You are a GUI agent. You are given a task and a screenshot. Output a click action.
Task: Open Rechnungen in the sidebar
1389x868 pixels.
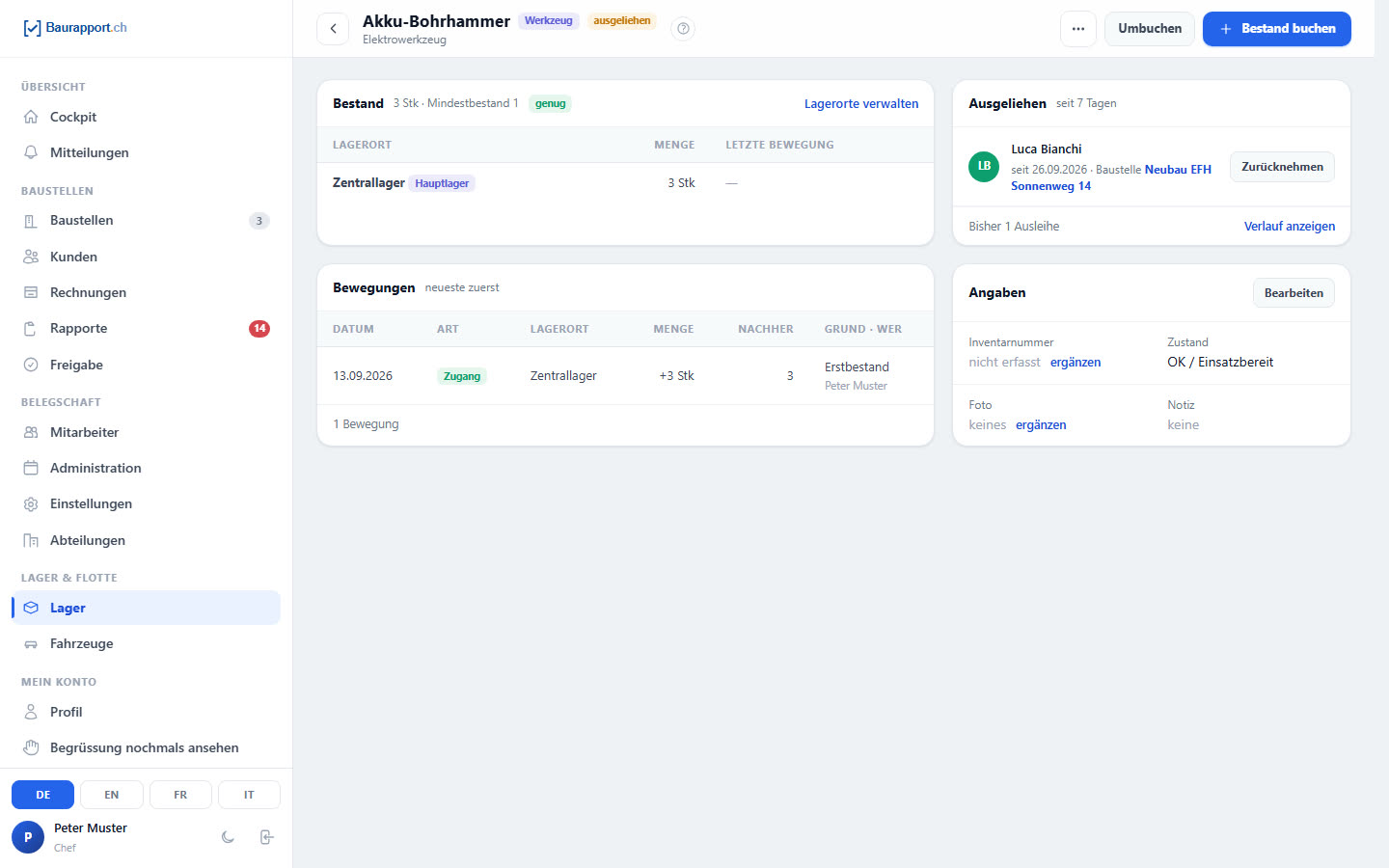pyautogui.click(x=146, y=292)
